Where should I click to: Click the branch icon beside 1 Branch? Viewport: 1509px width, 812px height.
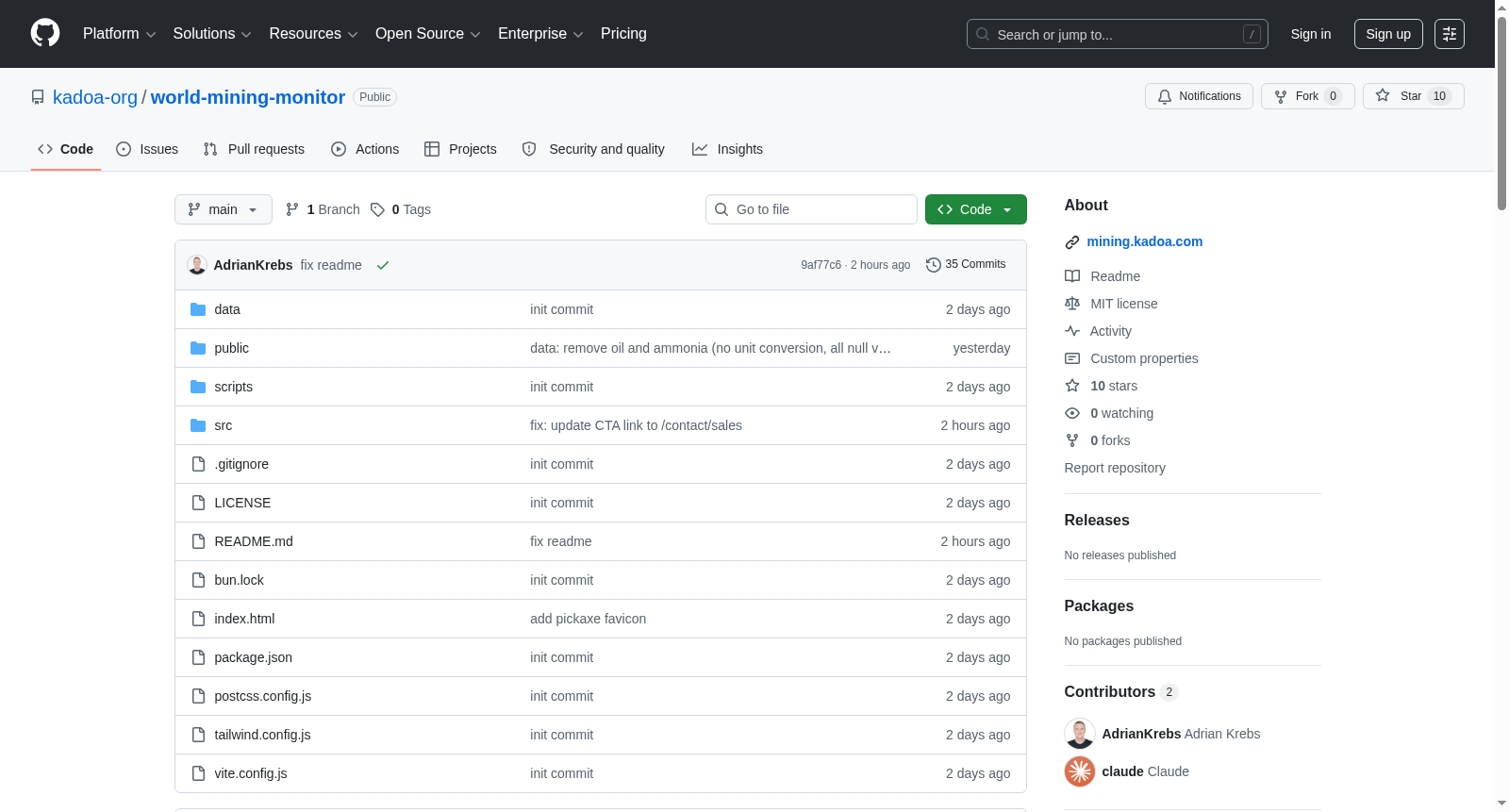tap(292, 209)
